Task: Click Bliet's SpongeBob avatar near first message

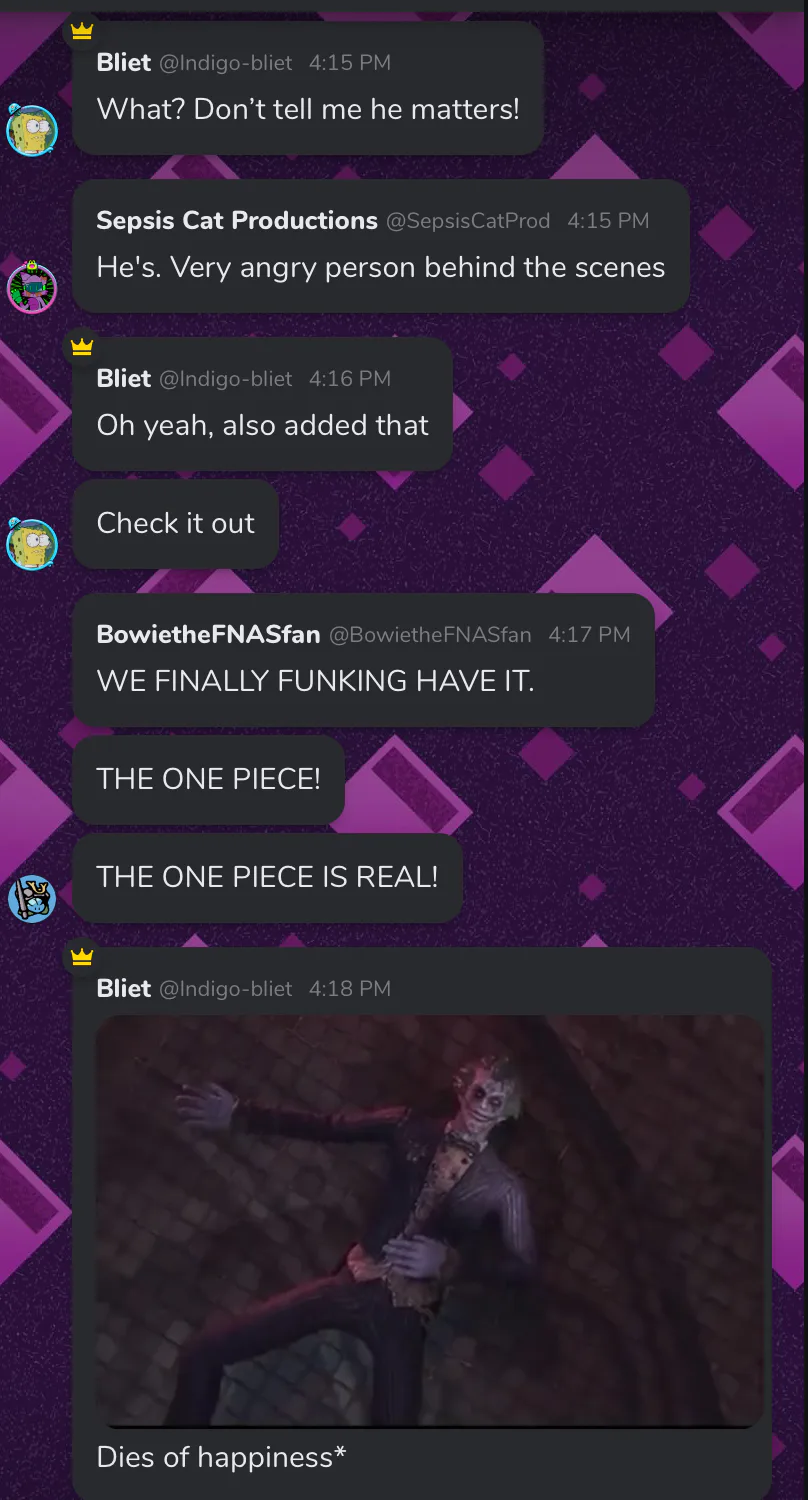Action: [x=32, y=130]
